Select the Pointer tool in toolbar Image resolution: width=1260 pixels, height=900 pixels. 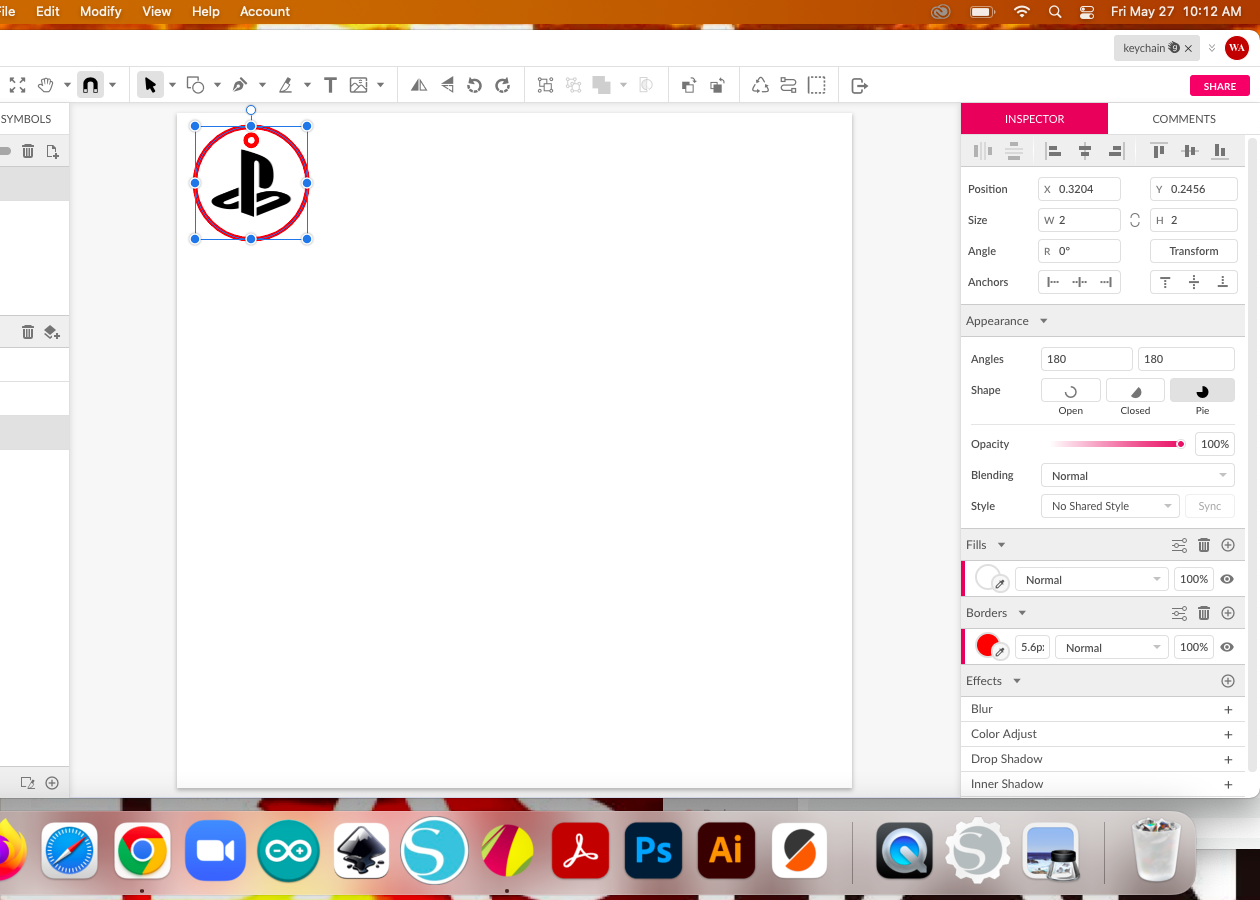coord(150,85)
